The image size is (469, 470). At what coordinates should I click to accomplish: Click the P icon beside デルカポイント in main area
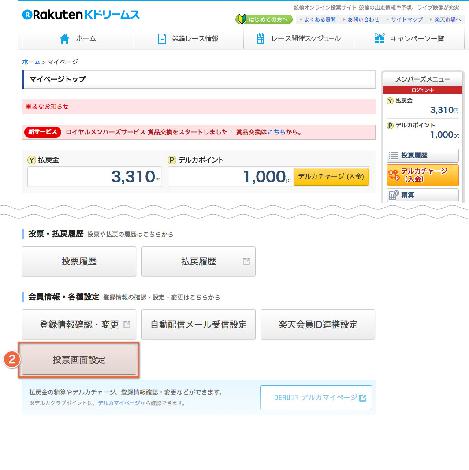tap(172, 160)
